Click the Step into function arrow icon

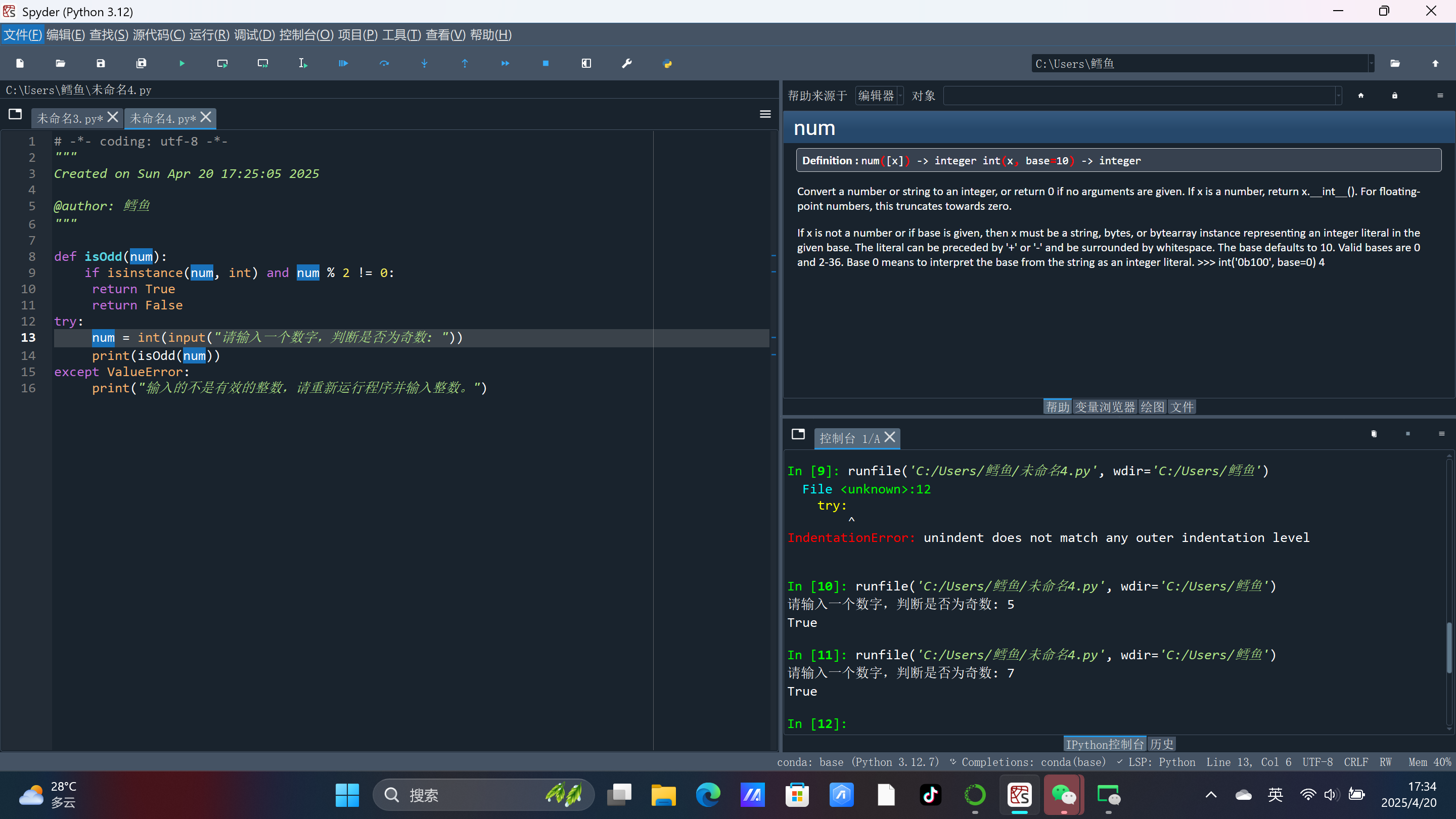(x=425, y=63)
